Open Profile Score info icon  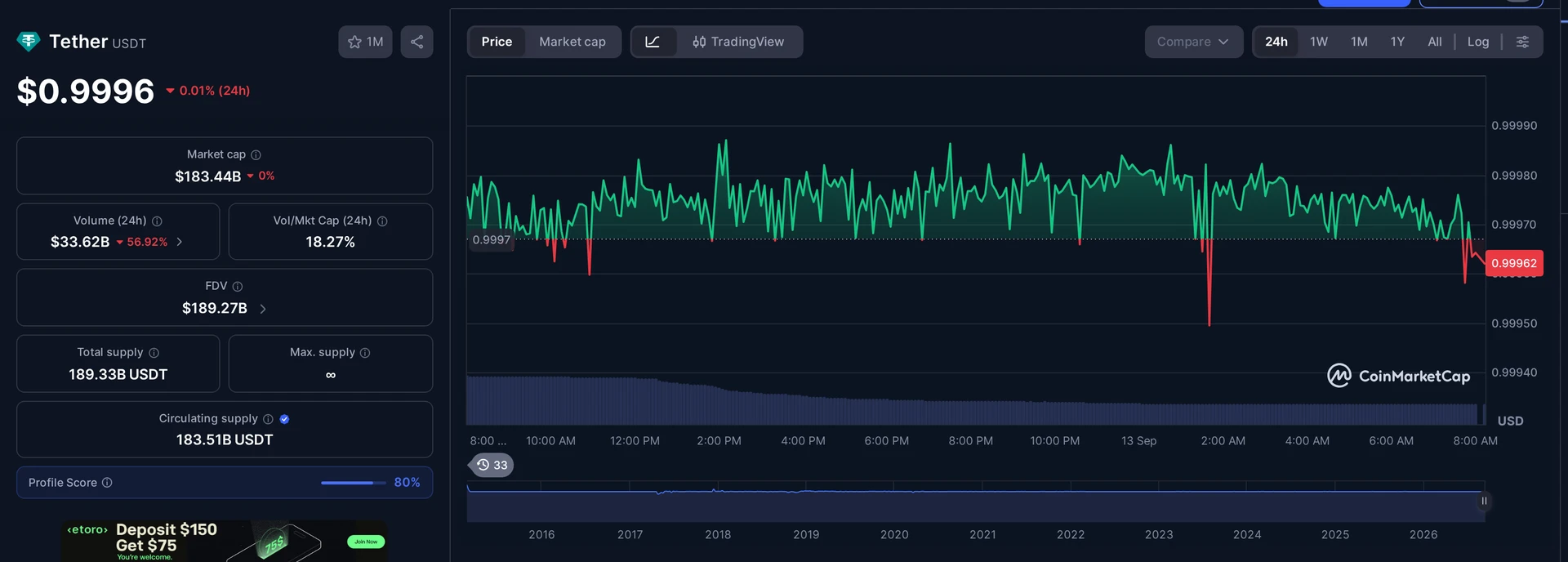[x=107, y=482]
